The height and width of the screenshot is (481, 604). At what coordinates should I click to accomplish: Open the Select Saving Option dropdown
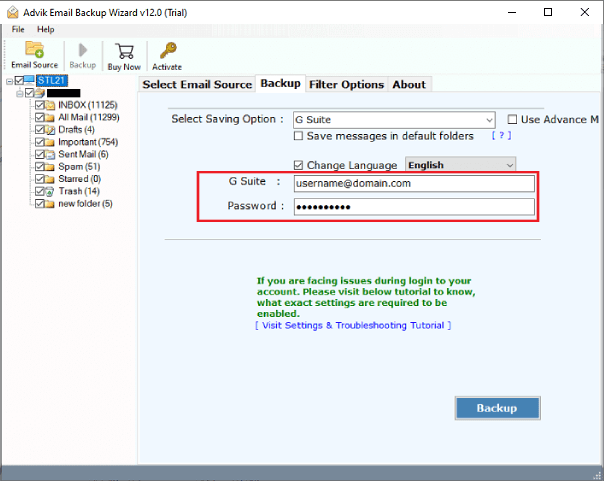point(394,120)
